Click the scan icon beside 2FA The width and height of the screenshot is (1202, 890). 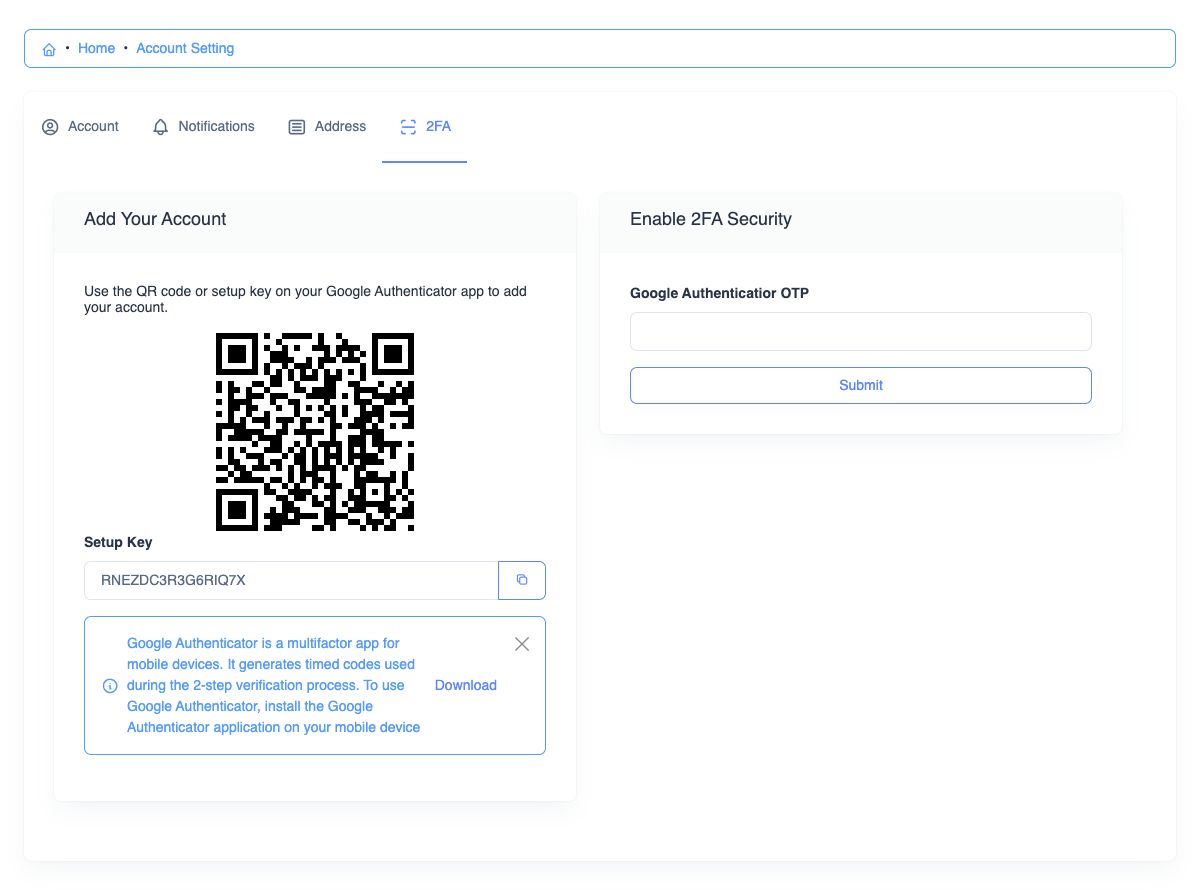(408, 127)
